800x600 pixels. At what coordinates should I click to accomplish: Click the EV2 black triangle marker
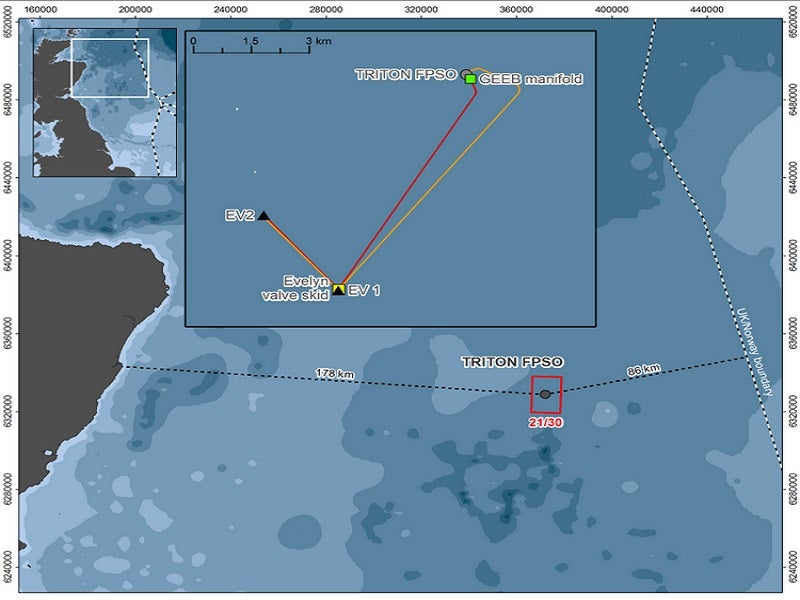coord(263,215)
